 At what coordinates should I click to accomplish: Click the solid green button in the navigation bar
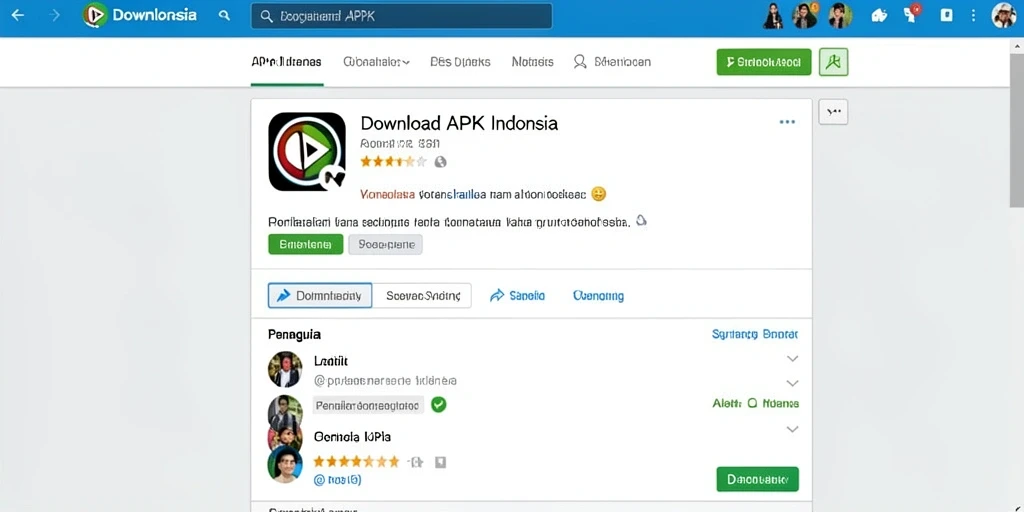(763, 62)
